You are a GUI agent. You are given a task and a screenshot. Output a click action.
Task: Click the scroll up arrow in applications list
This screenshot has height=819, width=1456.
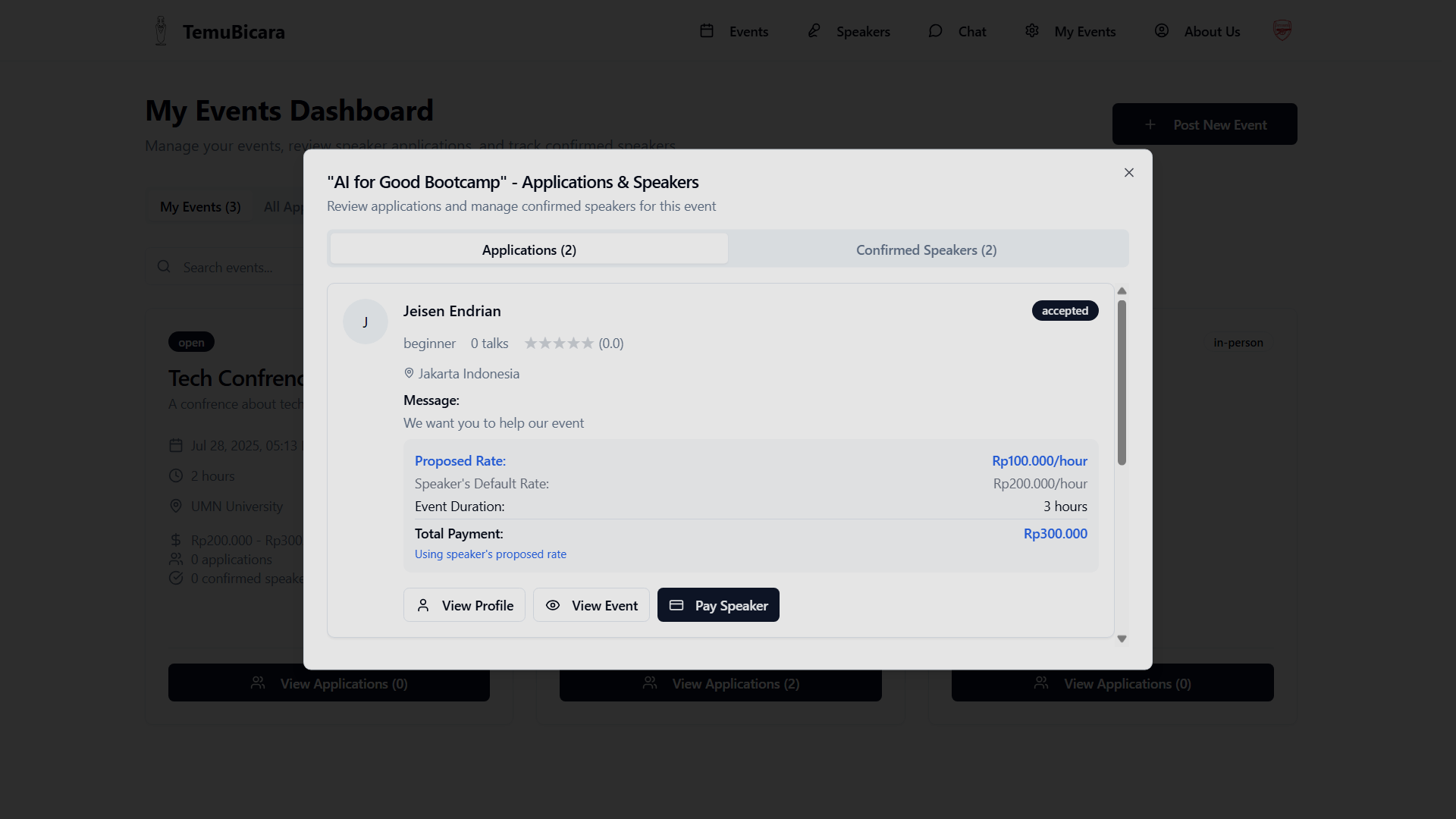[1122, 291]
